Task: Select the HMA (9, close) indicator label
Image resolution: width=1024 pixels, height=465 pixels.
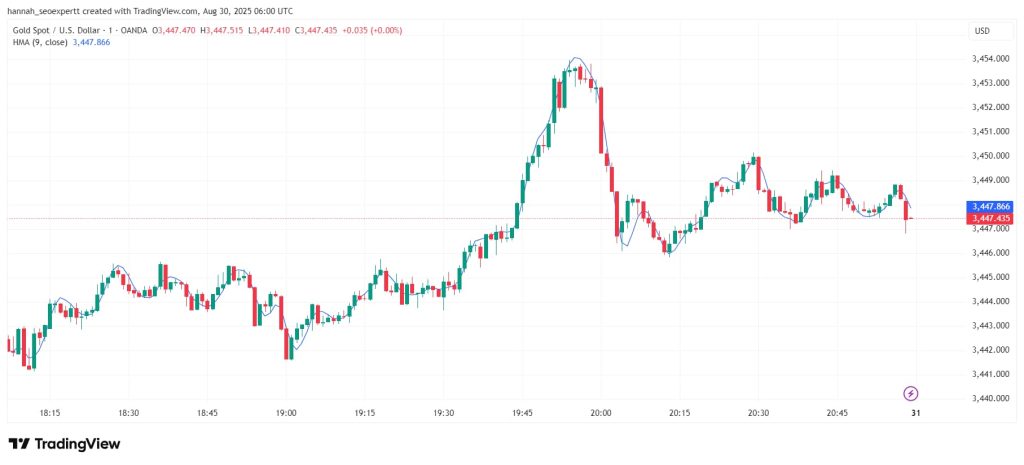Action: [x=41, y=42]
